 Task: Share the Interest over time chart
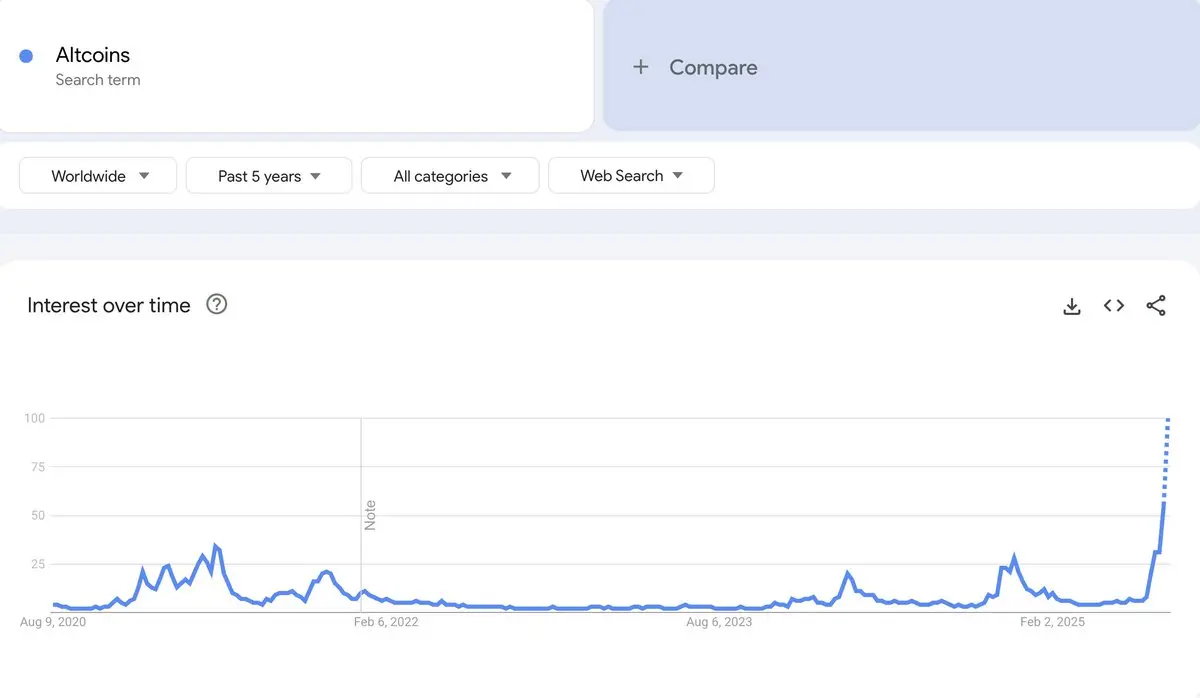1156,306
